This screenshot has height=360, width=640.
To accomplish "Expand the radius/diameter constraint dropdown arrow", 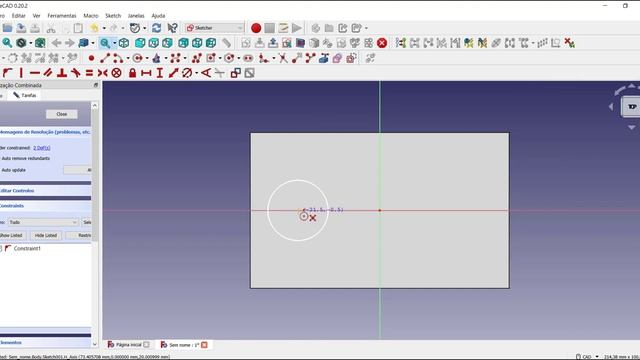I will click(197, 73).
